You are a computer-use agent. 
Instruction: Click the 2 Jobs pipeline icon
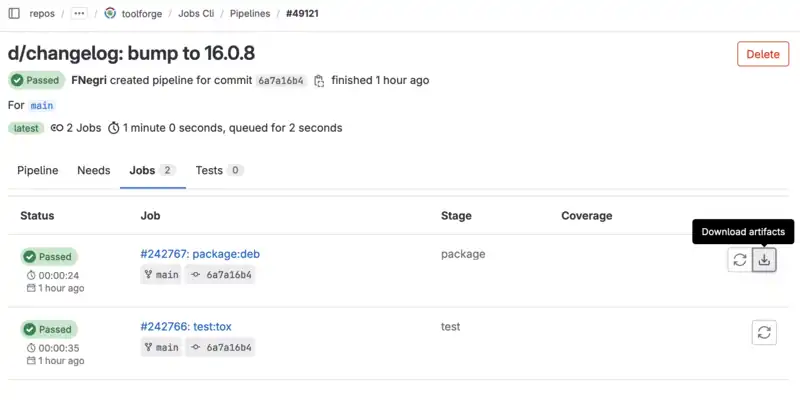57,128
